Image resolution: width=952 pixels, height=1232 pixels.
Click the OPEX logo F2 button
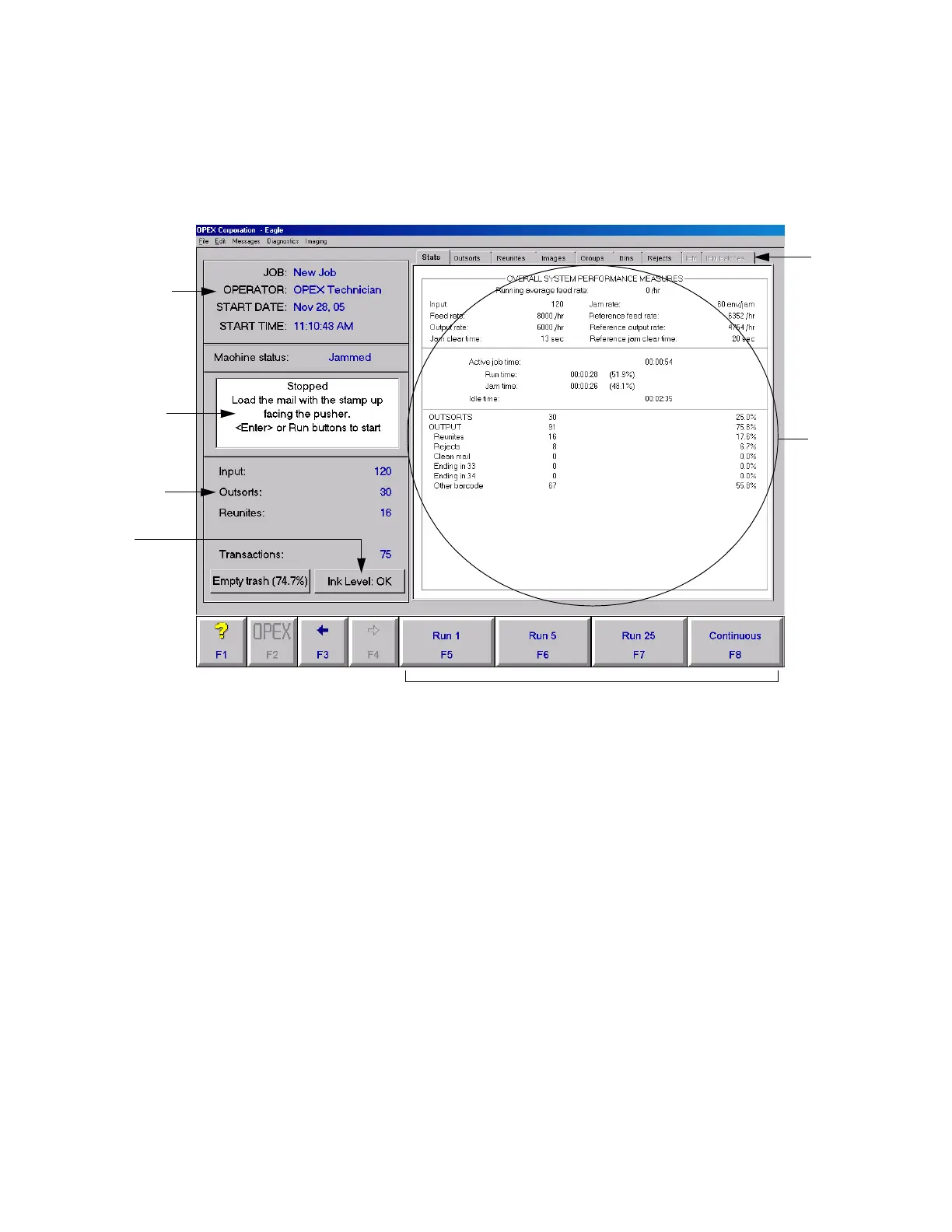click(x=272, y=642)
